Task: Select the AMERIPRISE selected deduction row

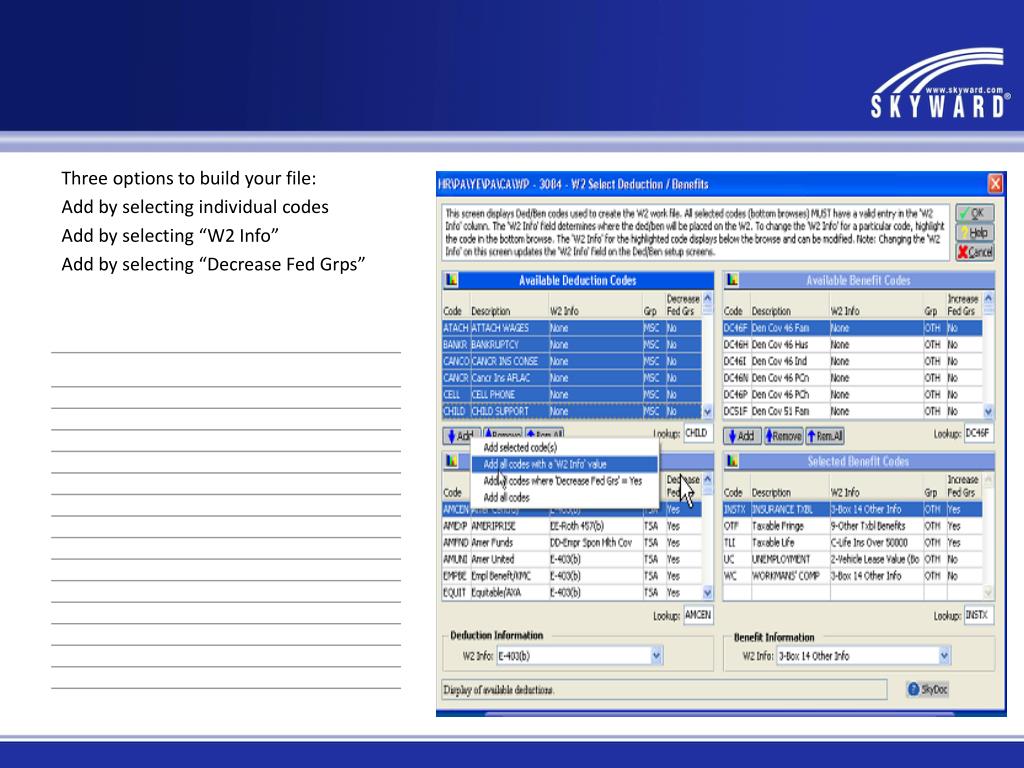Action: [572, 526]
